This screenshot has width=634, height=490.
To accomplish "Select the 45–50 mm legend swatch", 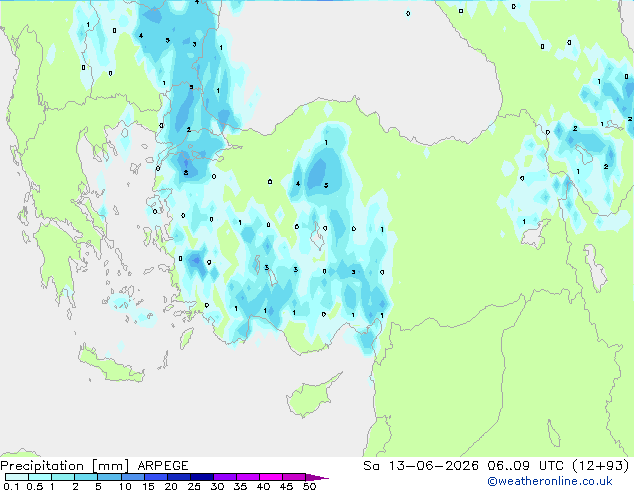I will [294, 477].
